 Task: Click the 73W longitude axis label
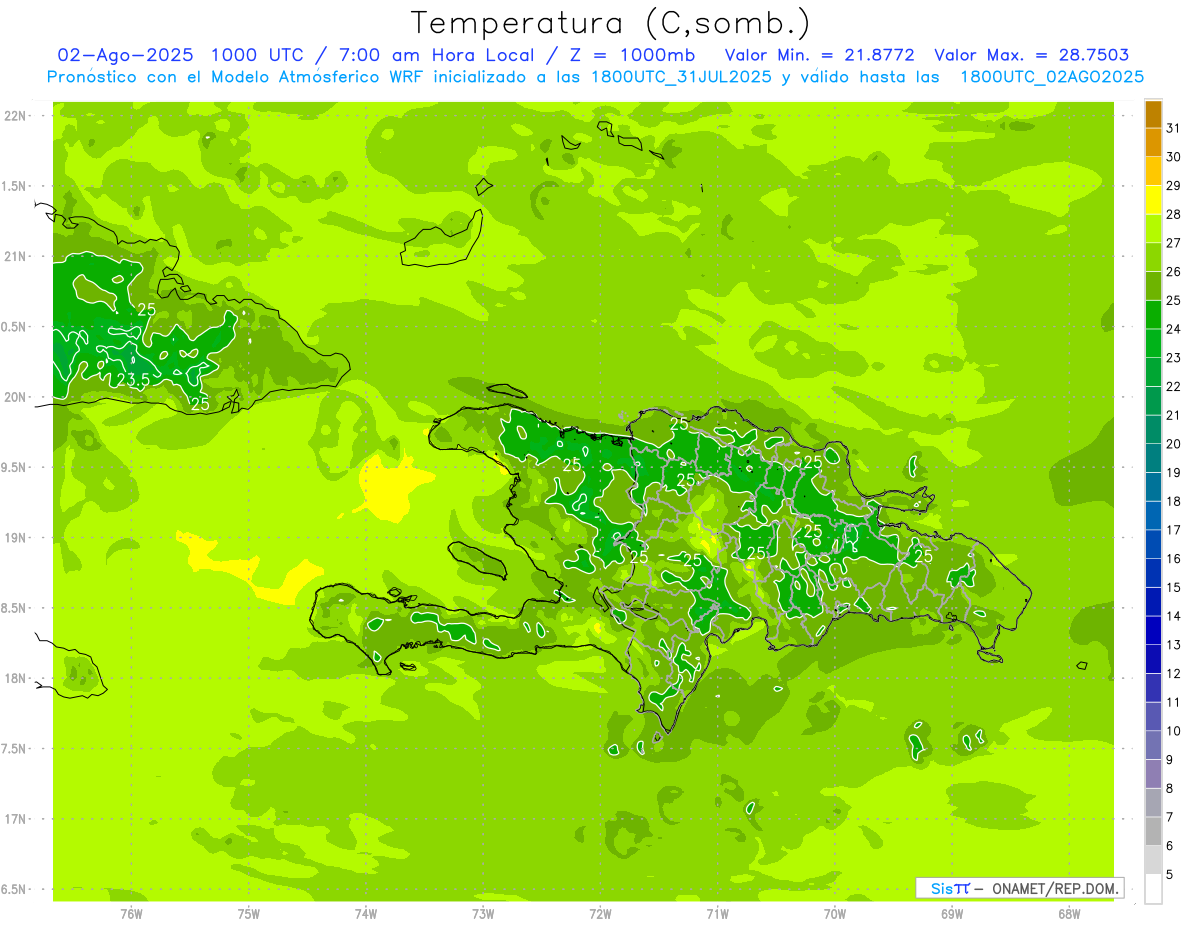(483, 913)
